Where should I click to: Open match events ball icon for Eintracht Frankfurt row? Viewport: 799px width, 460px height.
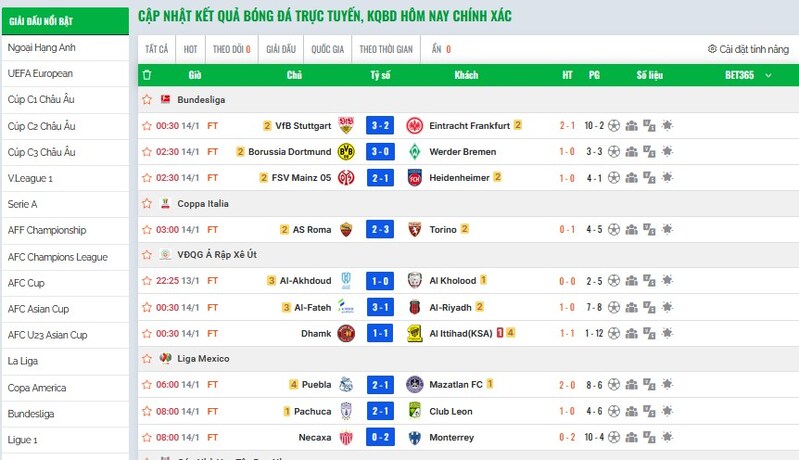click(x=614, y=126)
